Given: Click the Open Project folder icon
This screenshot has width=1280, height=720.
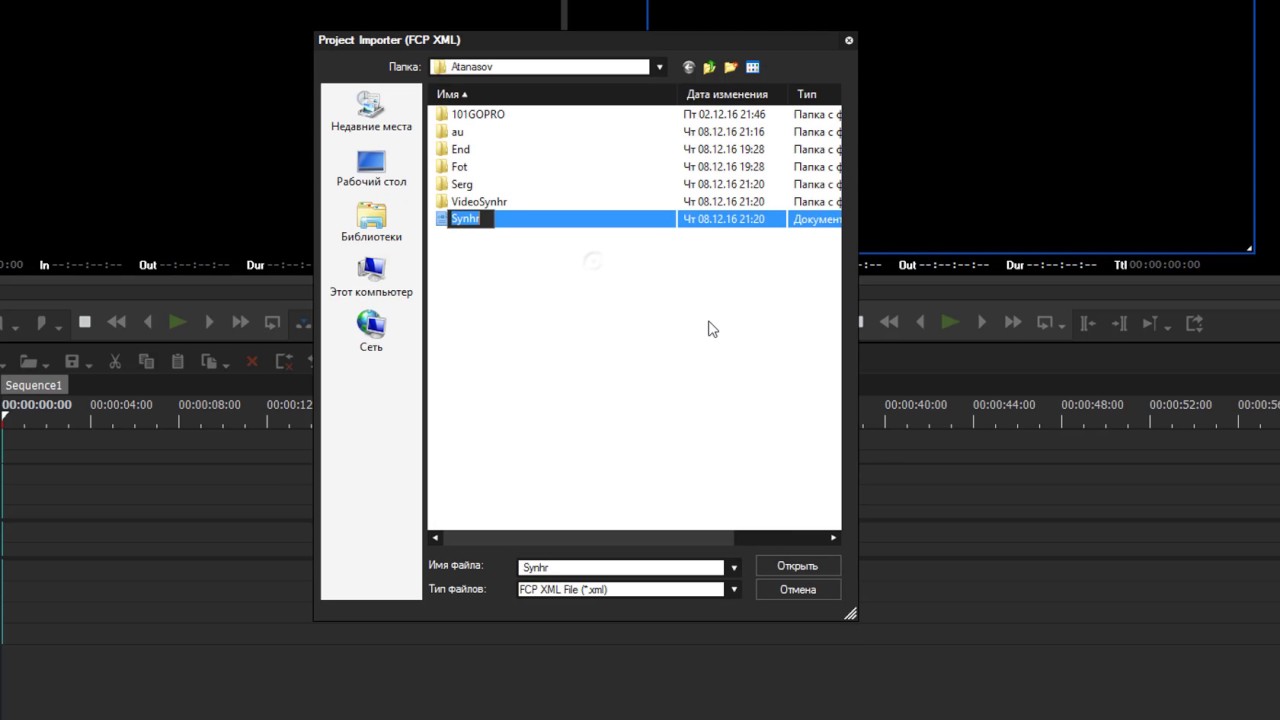Looking at the screenshot, I should (28, 361).
